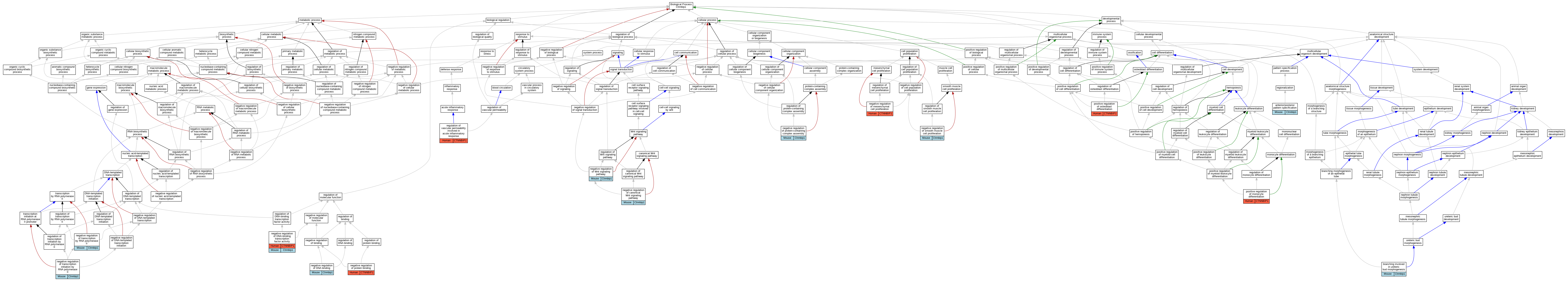Screen dimensions: 1568x281
Task: Select the cellular response to stimulus node
Action: pyautogui.click(x=644, y=52)
